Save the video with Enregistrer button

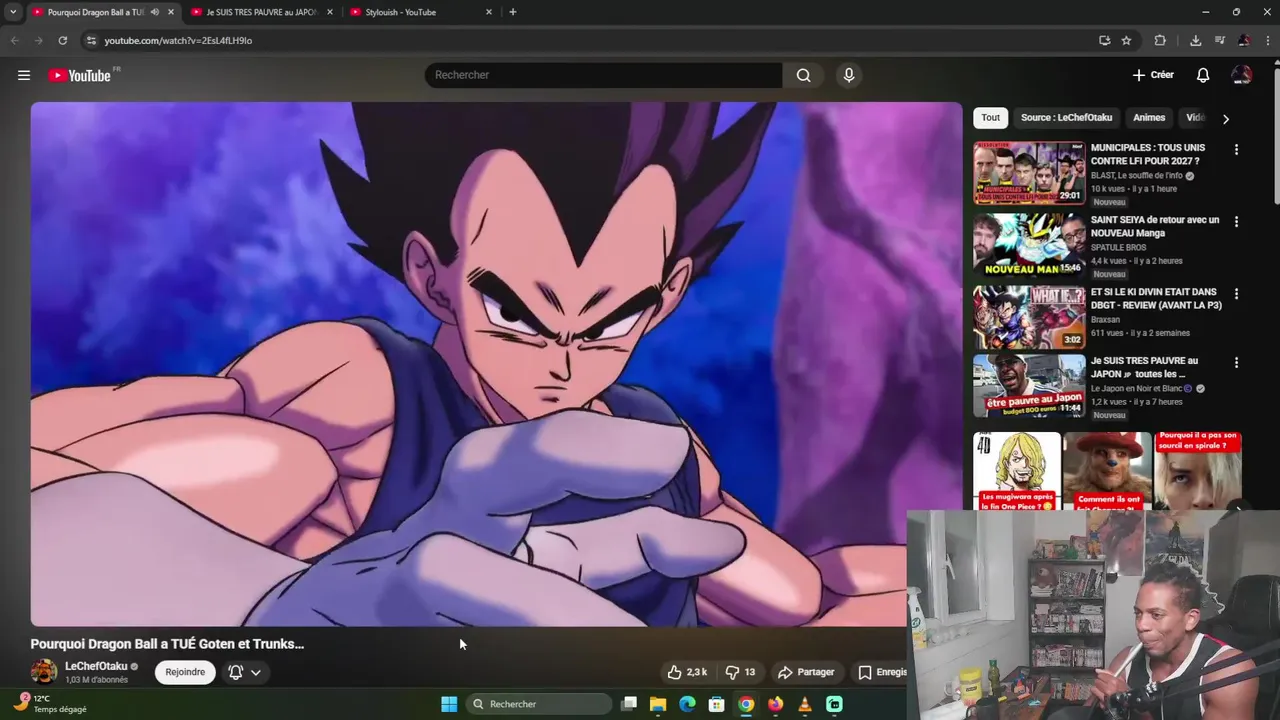[882, 672]
